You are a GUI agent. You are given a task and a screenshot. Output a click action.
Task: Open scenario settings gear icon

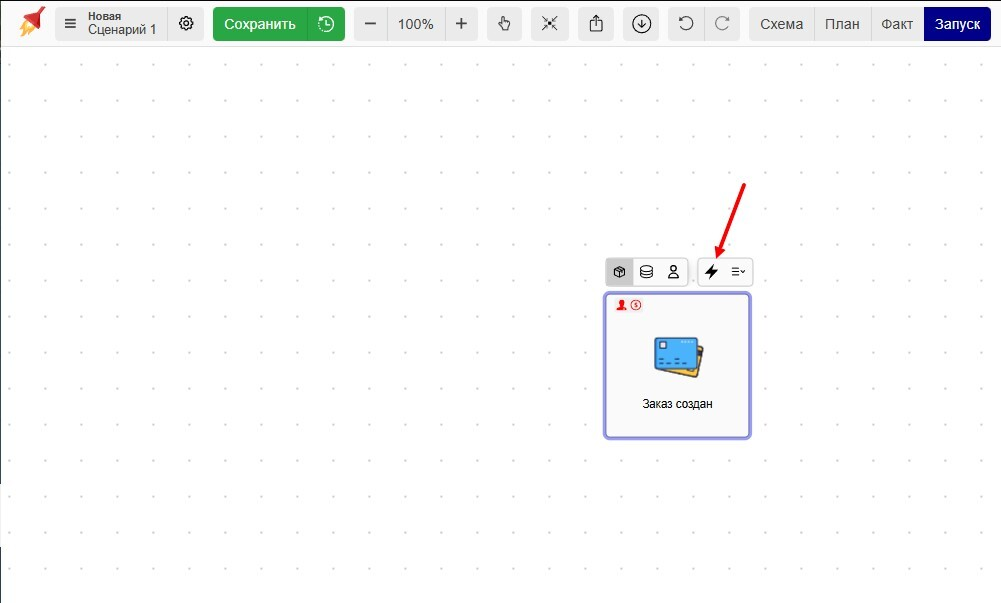pos(186,24)
